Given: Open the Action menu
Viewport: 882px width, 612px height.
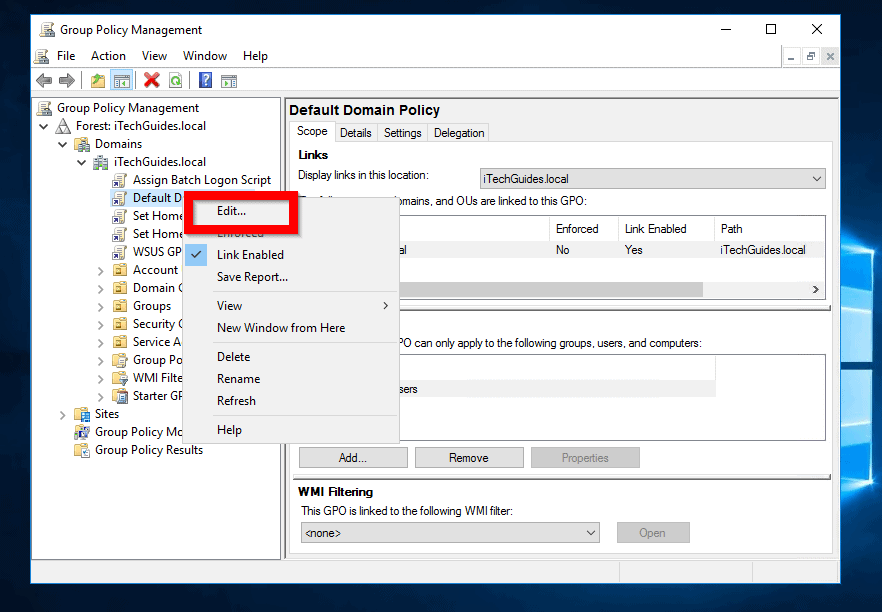Looking at the screenshot, I should coord(107,55).
